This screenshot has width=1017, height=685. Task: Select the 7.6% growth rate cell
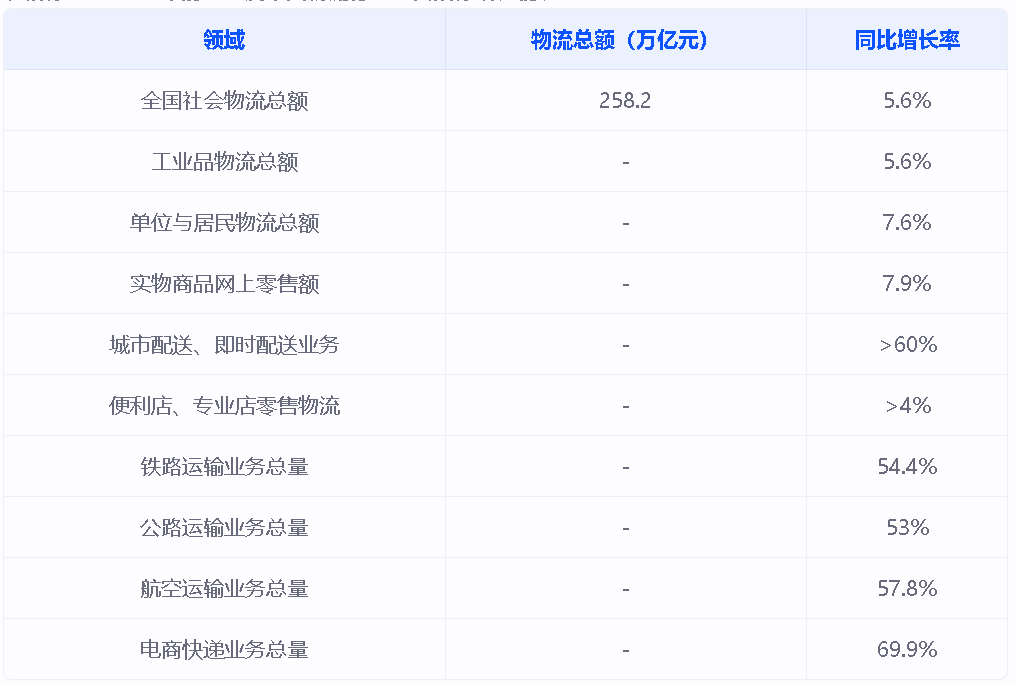pos(907,223)
